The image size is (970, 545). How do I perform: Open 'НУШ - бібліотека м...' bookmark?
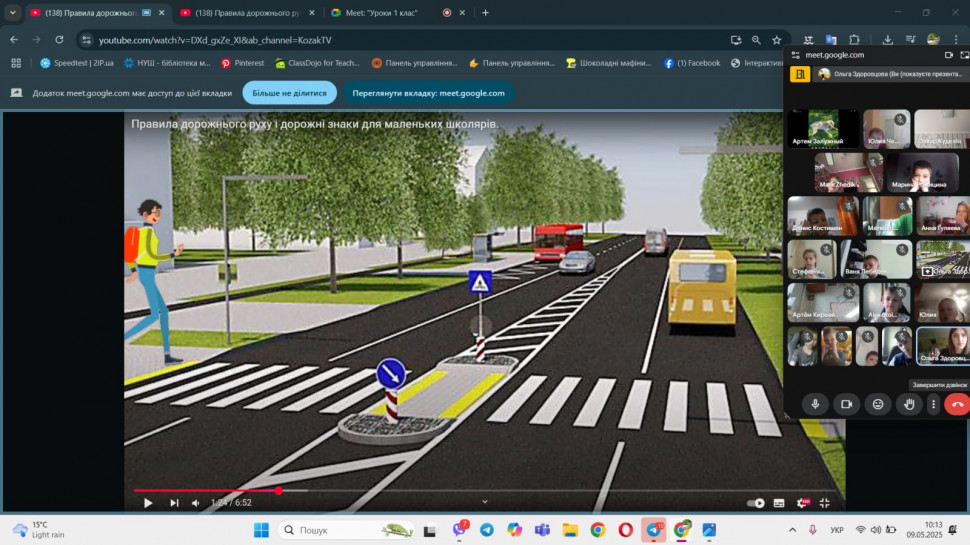(167, 63)
